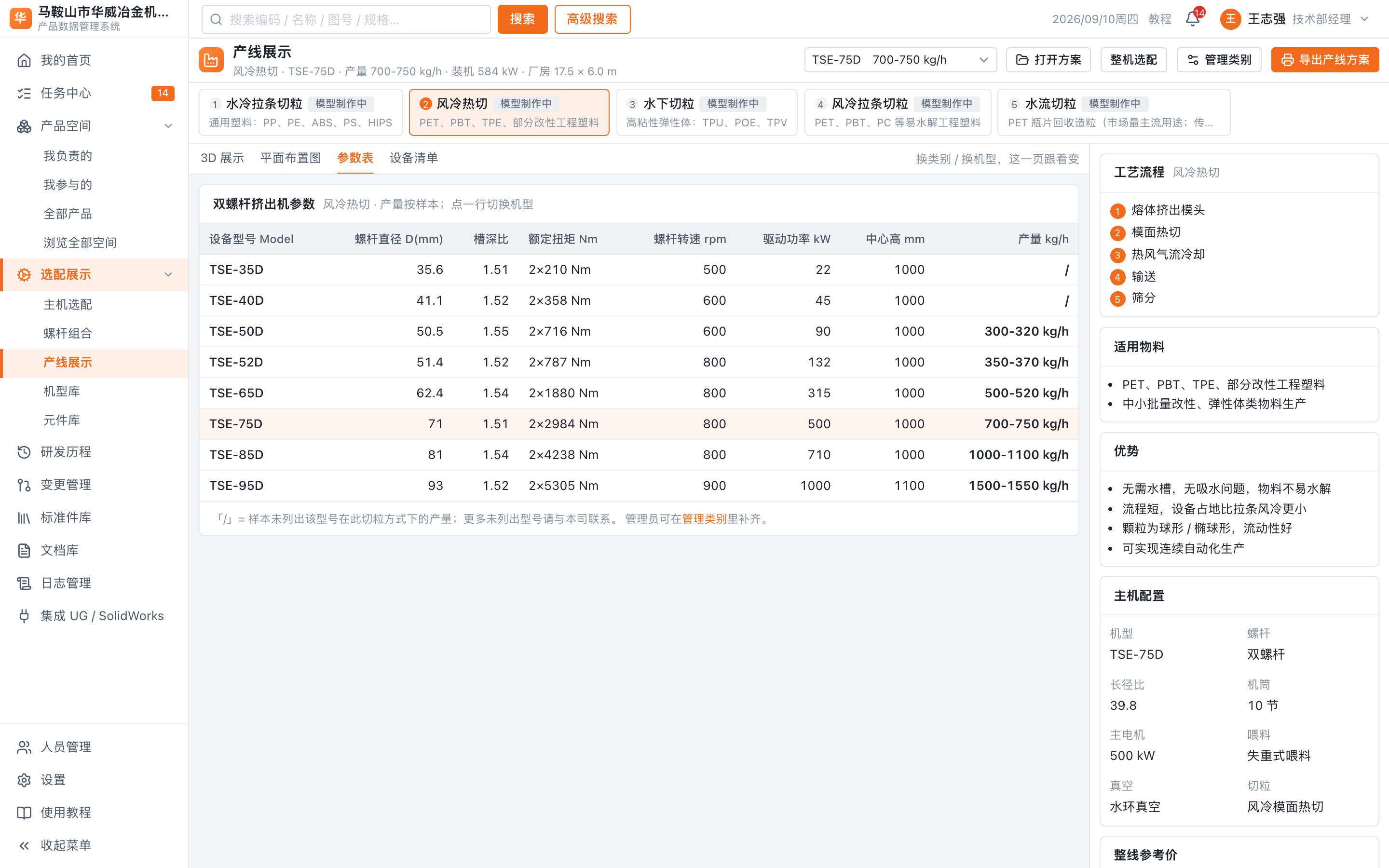Select the TSE-85D row in the table
This screenshot has height=868, width=1389.
639,455
